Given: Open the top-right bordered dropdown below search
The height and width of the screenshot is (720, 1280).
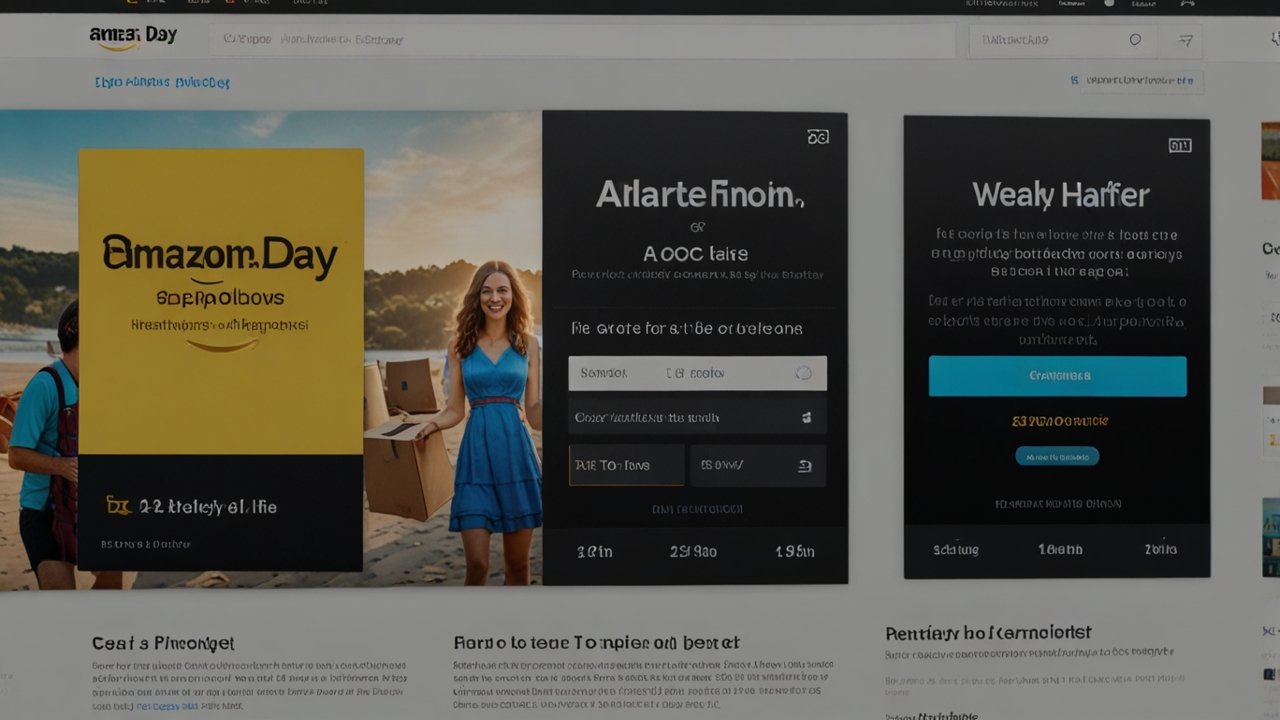Looking at the screenshot, I should point(1141,80).
